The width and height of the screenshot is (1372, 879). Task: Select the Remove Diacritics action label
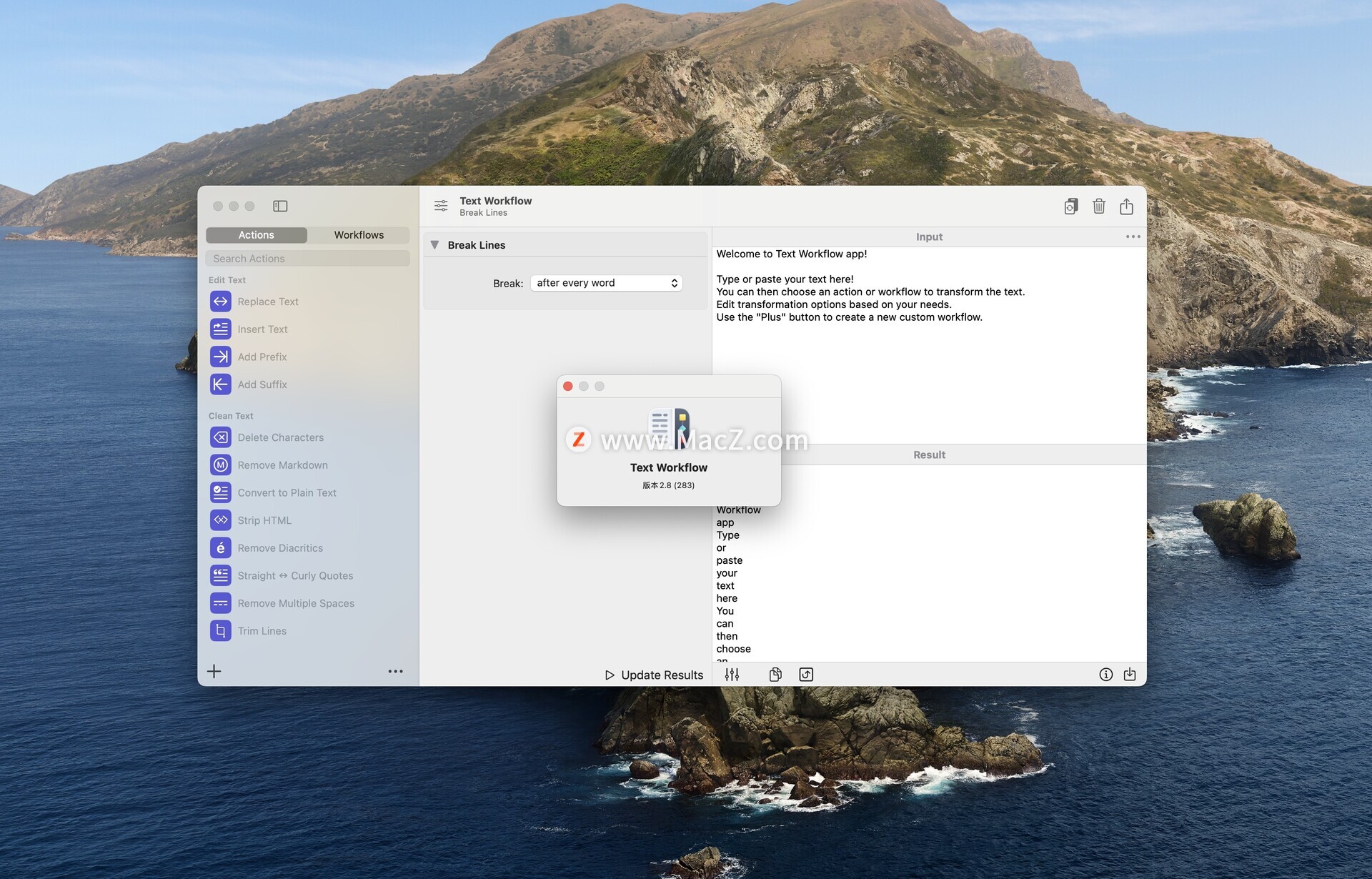click(x=280, y=548)
